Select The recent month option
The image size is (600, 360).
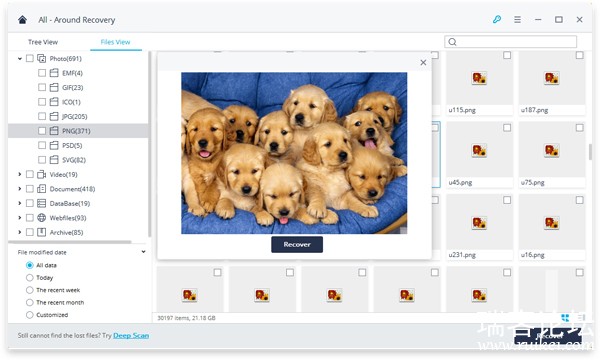(29, 302)
